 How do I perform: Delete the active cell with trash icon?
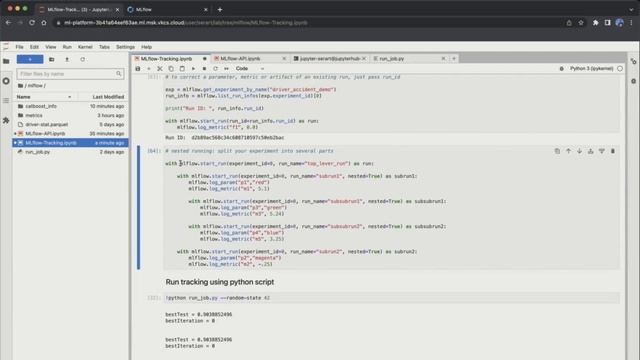[x=613, y=151]
